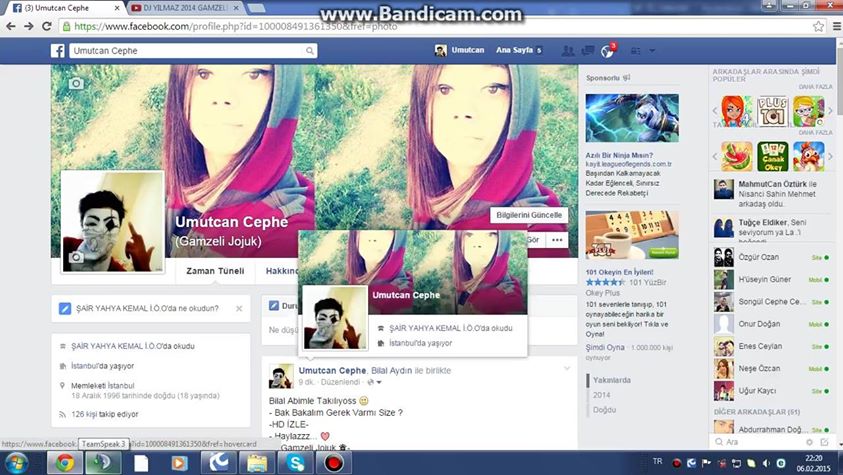The width and height of the screenshot is (843, 475).
Task: Open Umutcan profile link in top bar
Action: coord(460,50)
